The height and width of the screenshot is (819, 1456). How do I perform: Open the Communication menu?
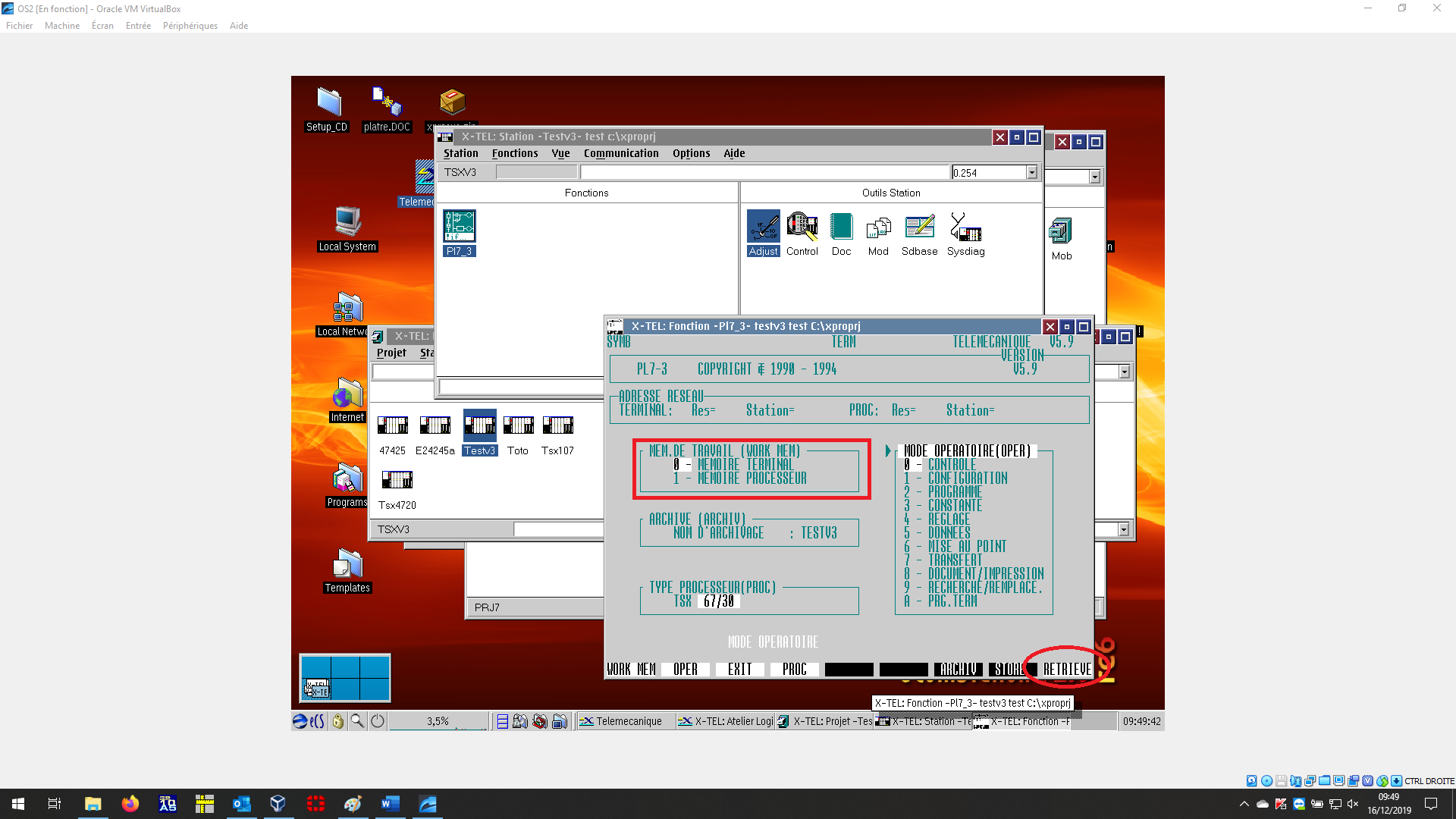[620, 153]
